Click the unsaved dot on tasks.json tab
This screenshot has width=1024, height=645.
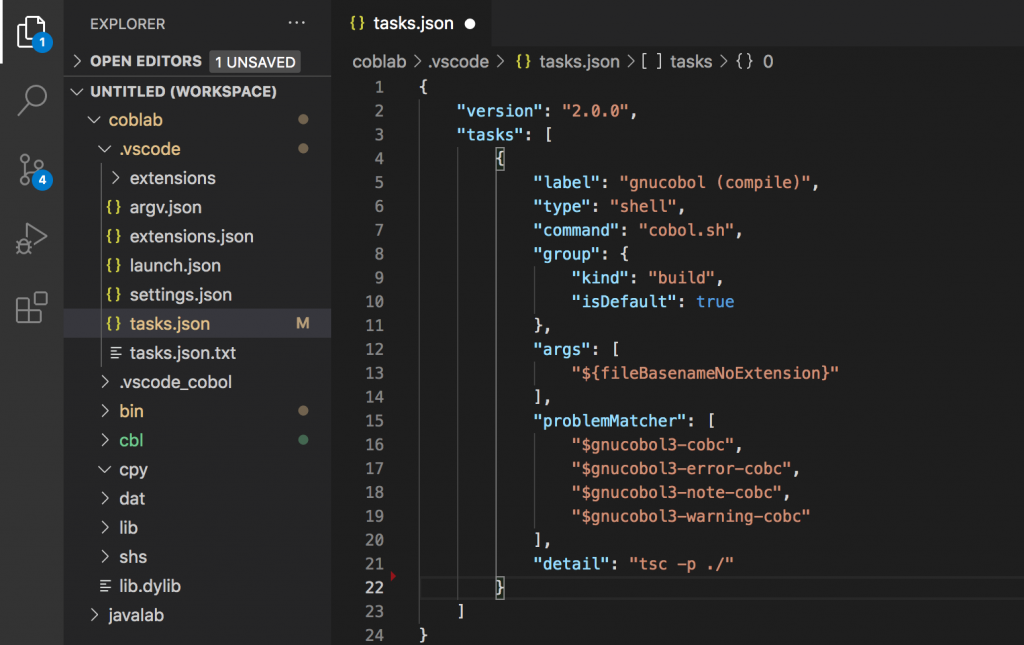470,24
